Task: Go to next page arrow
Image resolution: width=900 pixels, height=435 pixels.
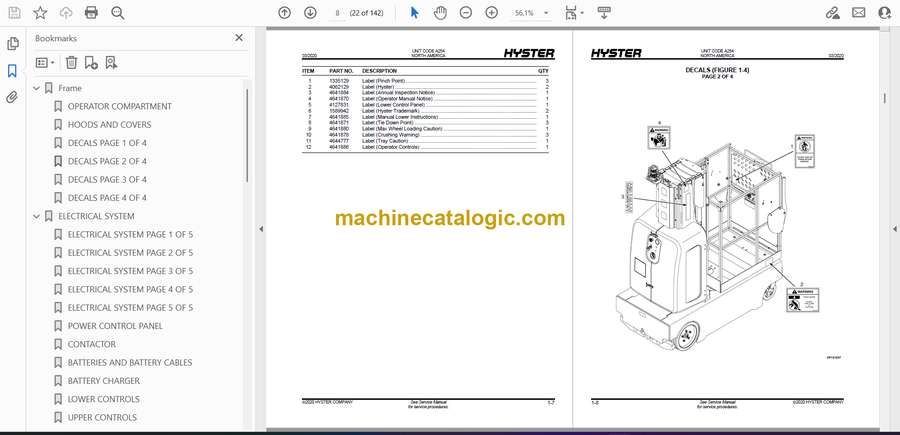Action: [310, 13]
